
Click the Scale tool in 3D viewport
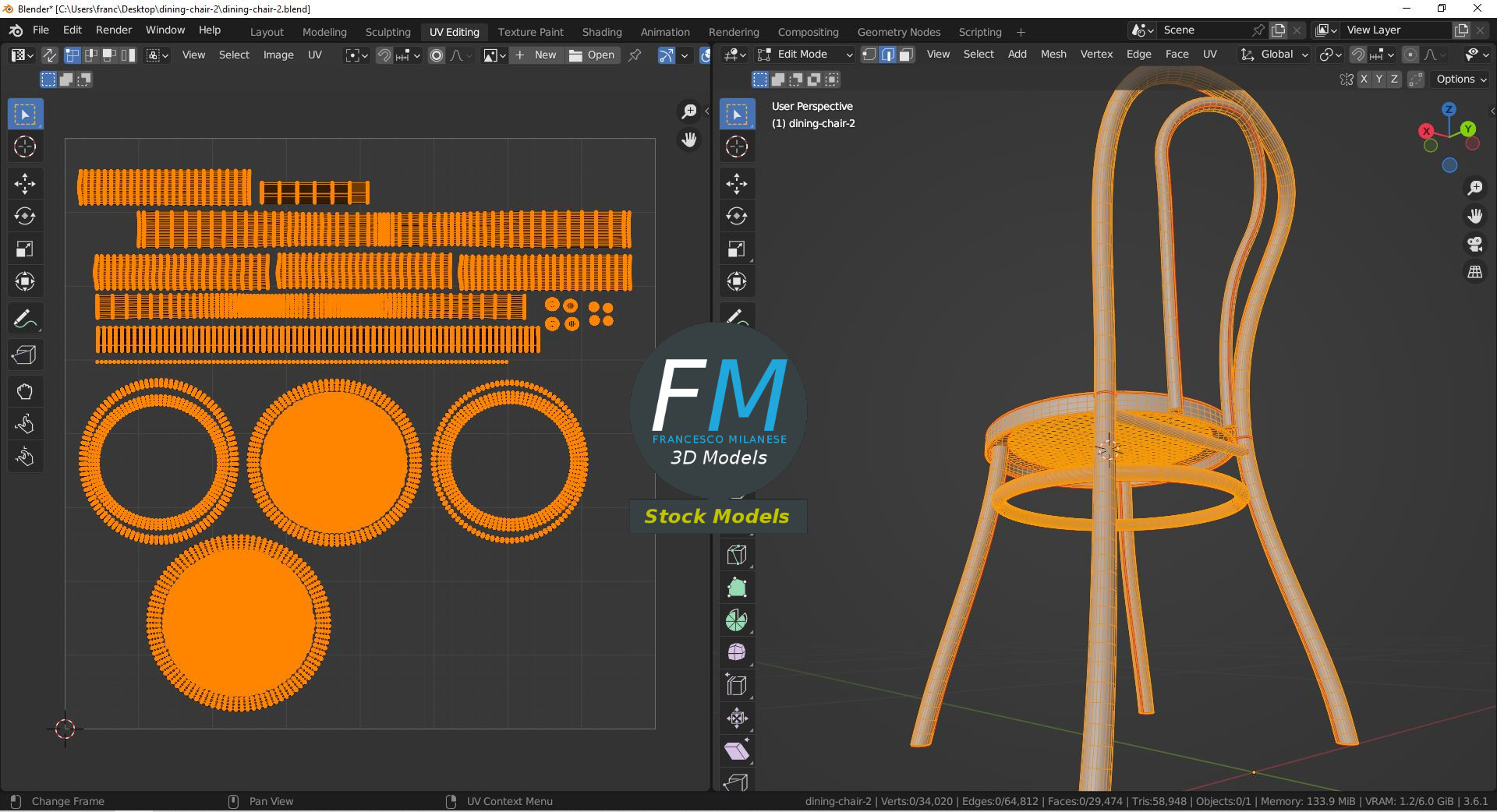[x=737, y=249]
